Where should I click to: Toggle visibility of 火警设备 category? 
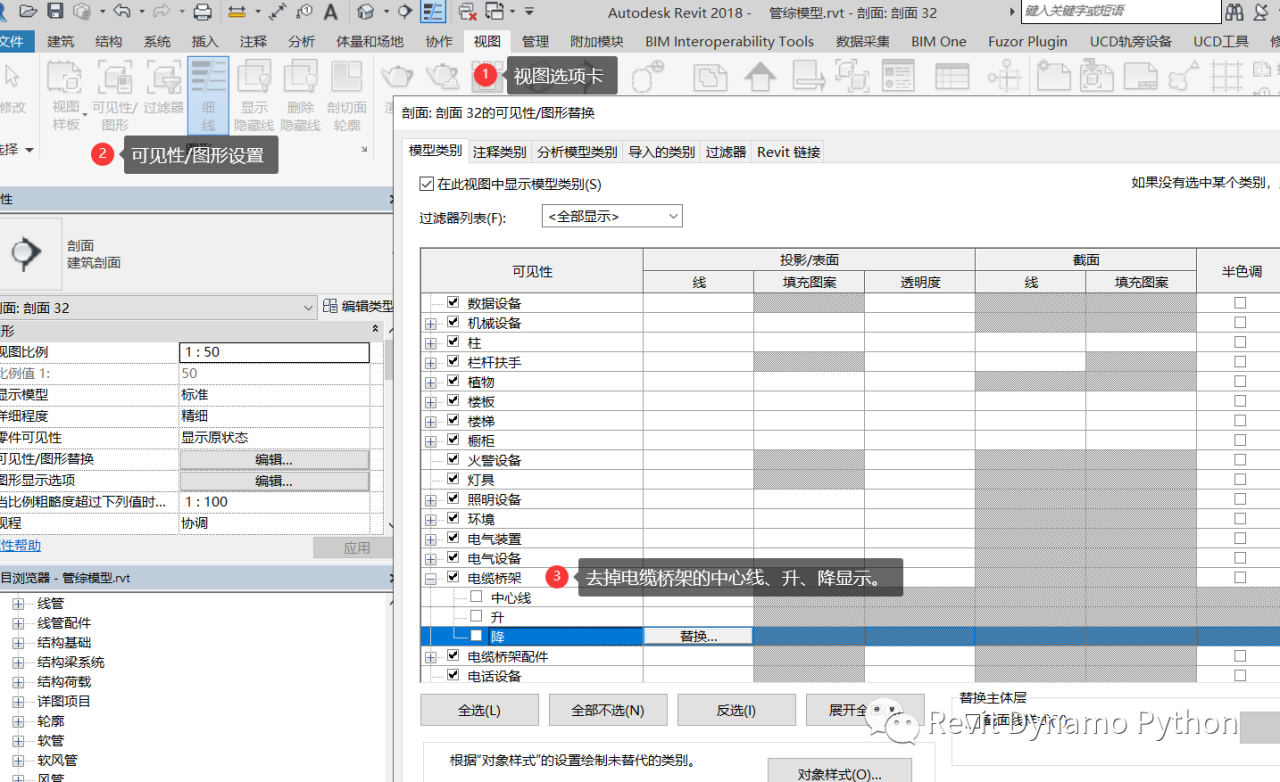pyautogui.click(x=452, y=459)
